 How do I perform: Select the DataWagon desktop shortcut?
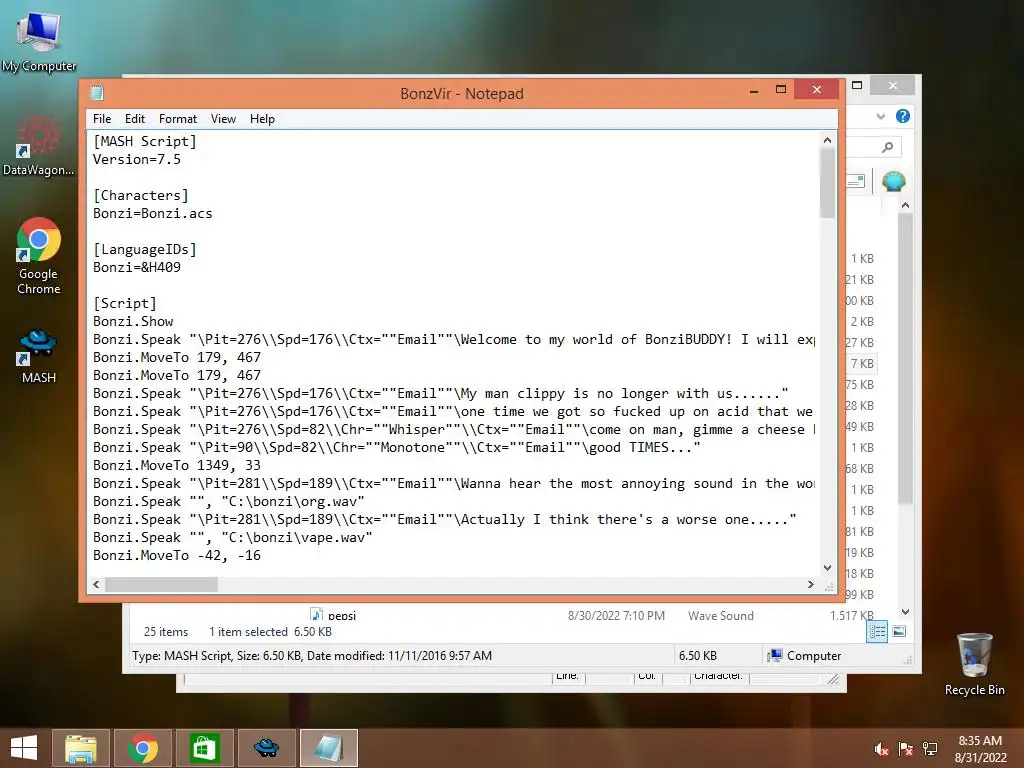(x=39, y=145)
